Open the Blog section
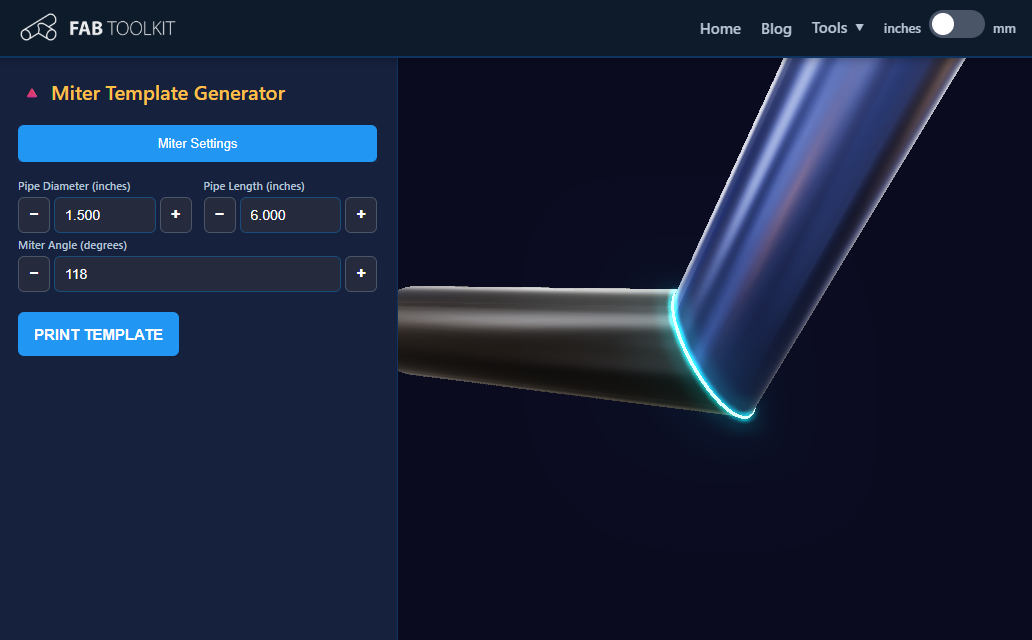This screenshot has width=1032, height=640. coord(776,29)
